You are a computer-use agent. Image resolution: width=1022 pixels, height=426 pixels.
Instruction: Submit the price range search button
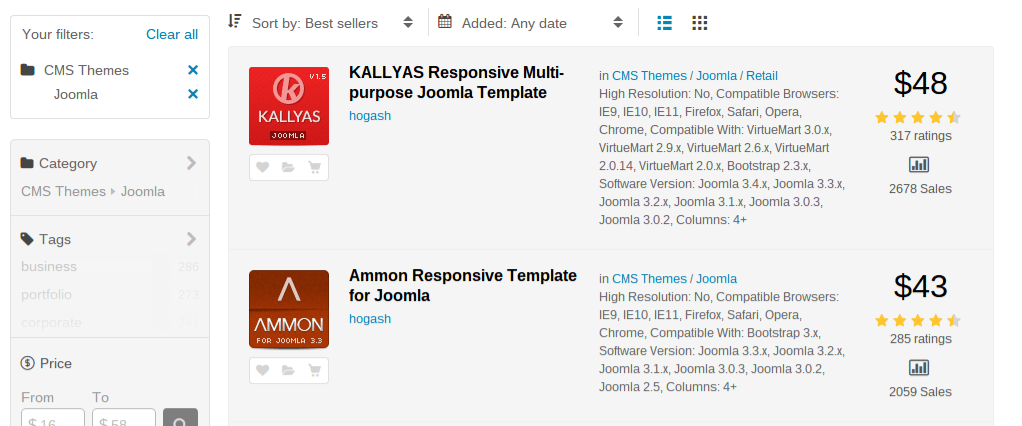pos(181,418)
